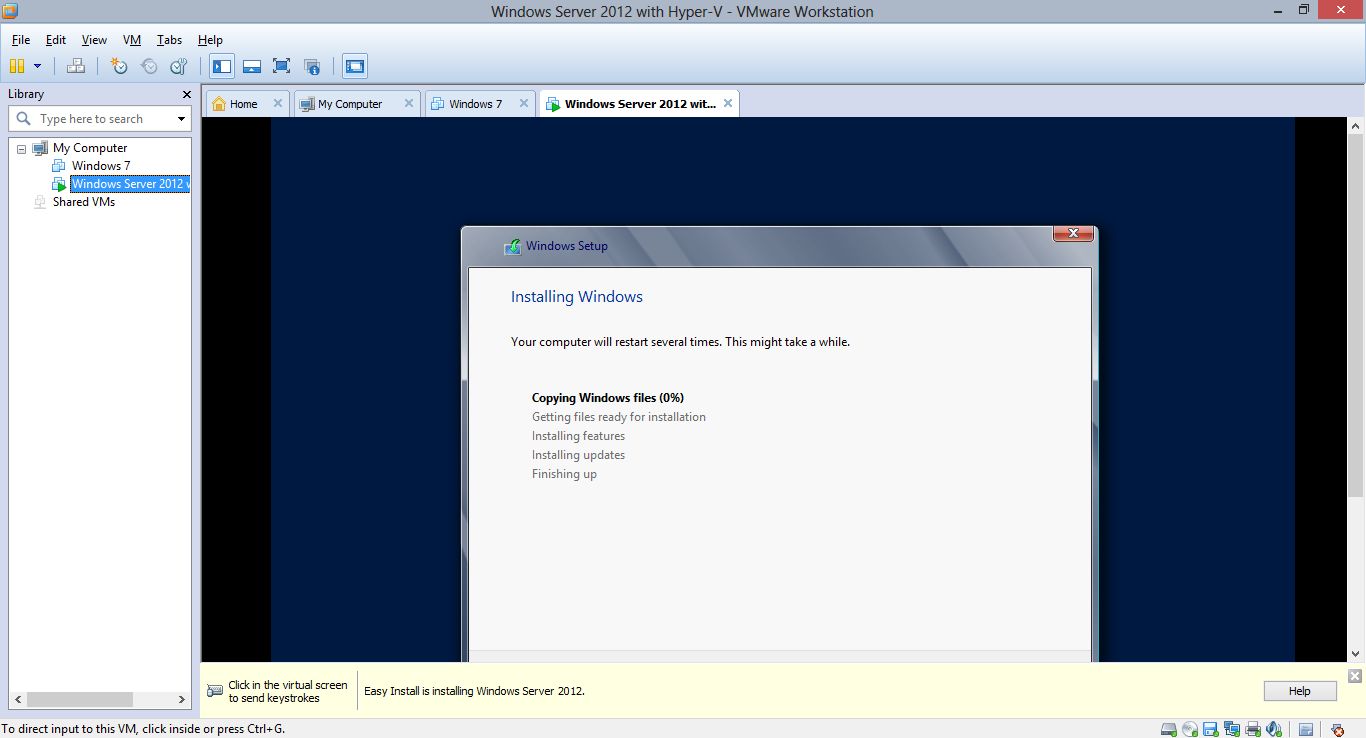Open the Edit menu
This screenshot has height=738, width=1366.
(56, 40)
